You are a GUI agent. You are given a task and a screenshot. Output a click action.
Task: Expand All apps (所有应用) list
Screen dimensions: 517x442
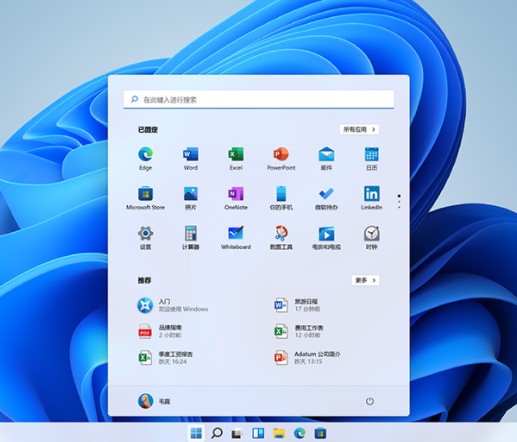[x=359, y=129]
